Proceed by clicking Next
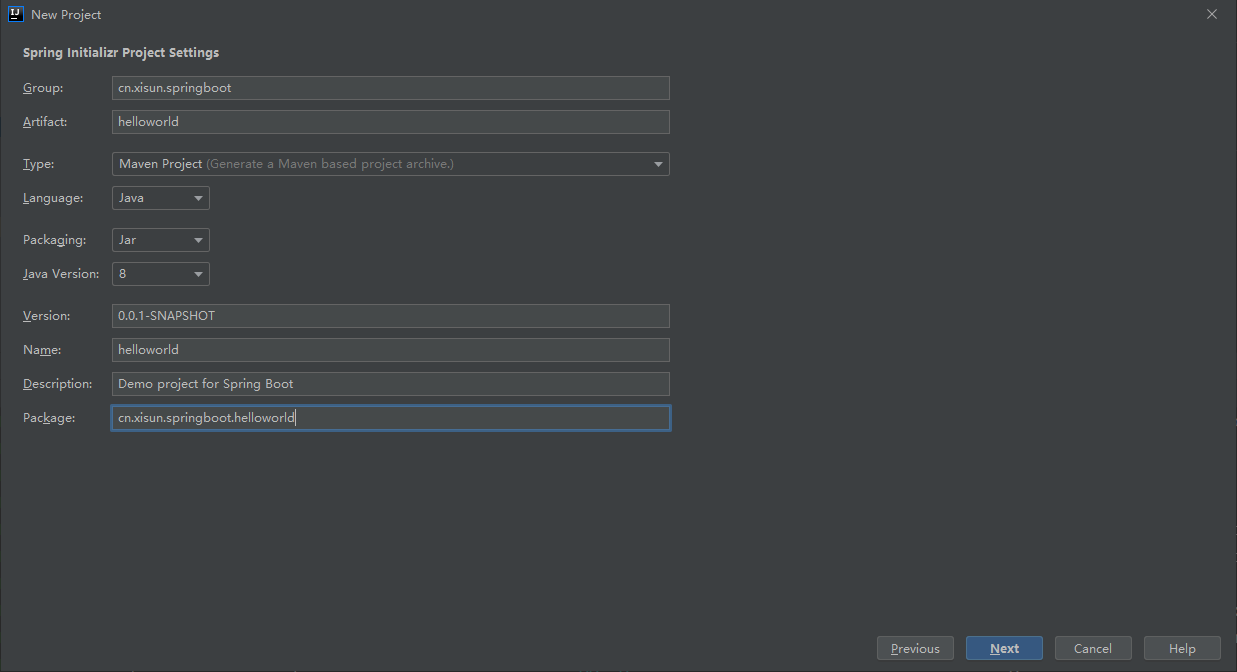1237x672 pixels. tap(1004, 649)
